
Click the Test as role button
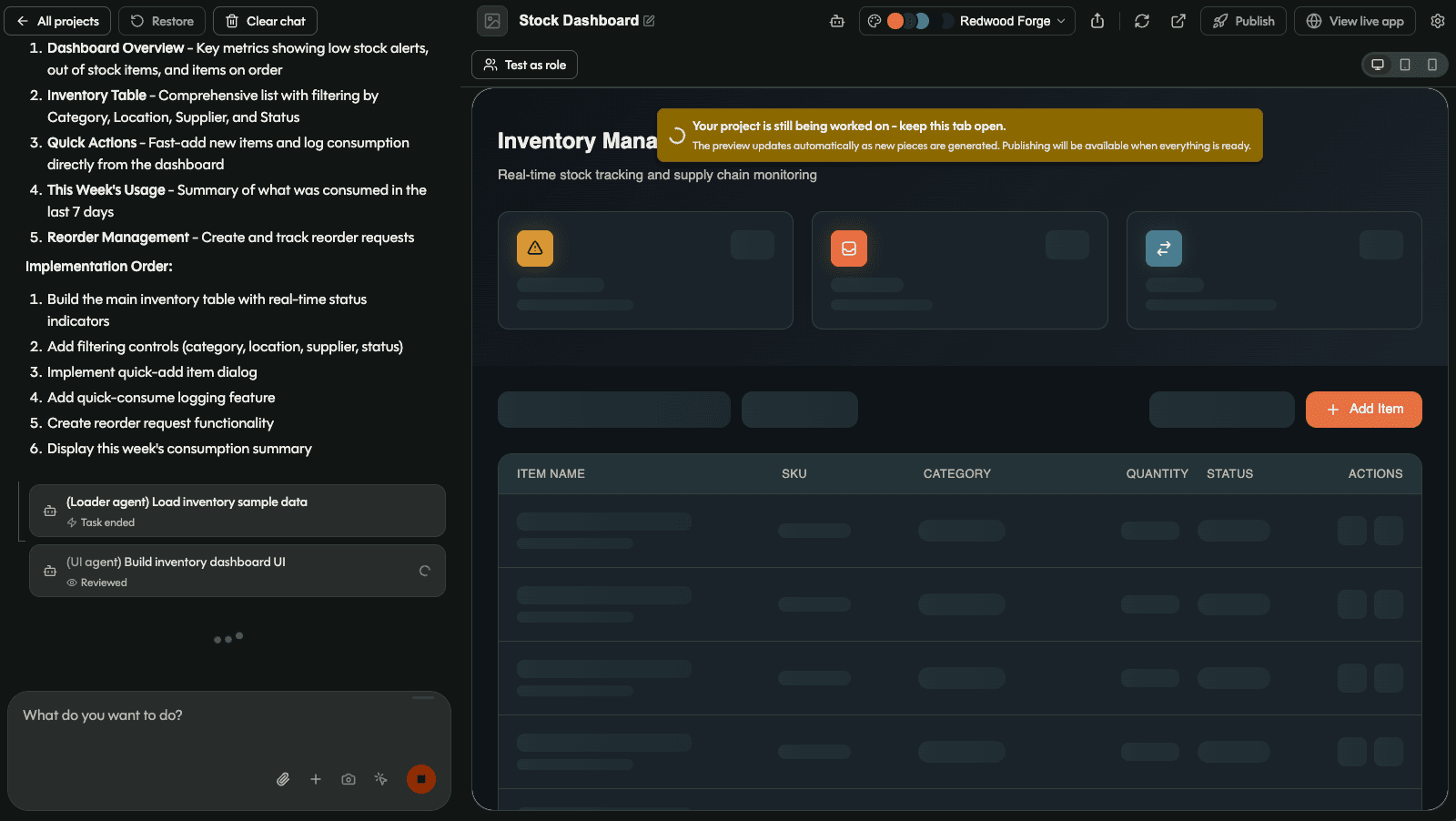click(x=524, y=65)
